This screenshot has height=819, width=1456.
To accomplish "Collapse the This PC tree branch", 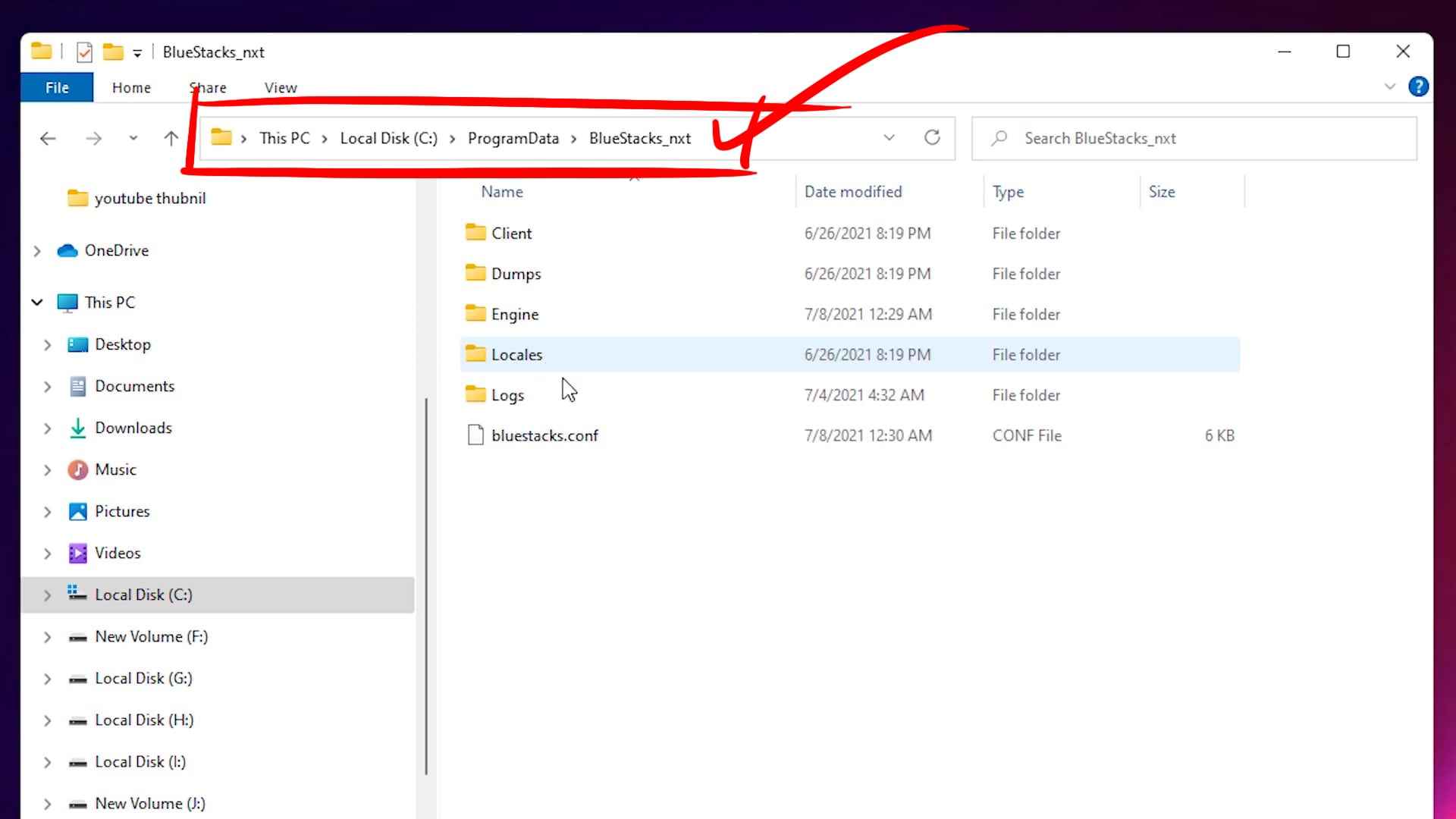I will [x=37, y=302].
